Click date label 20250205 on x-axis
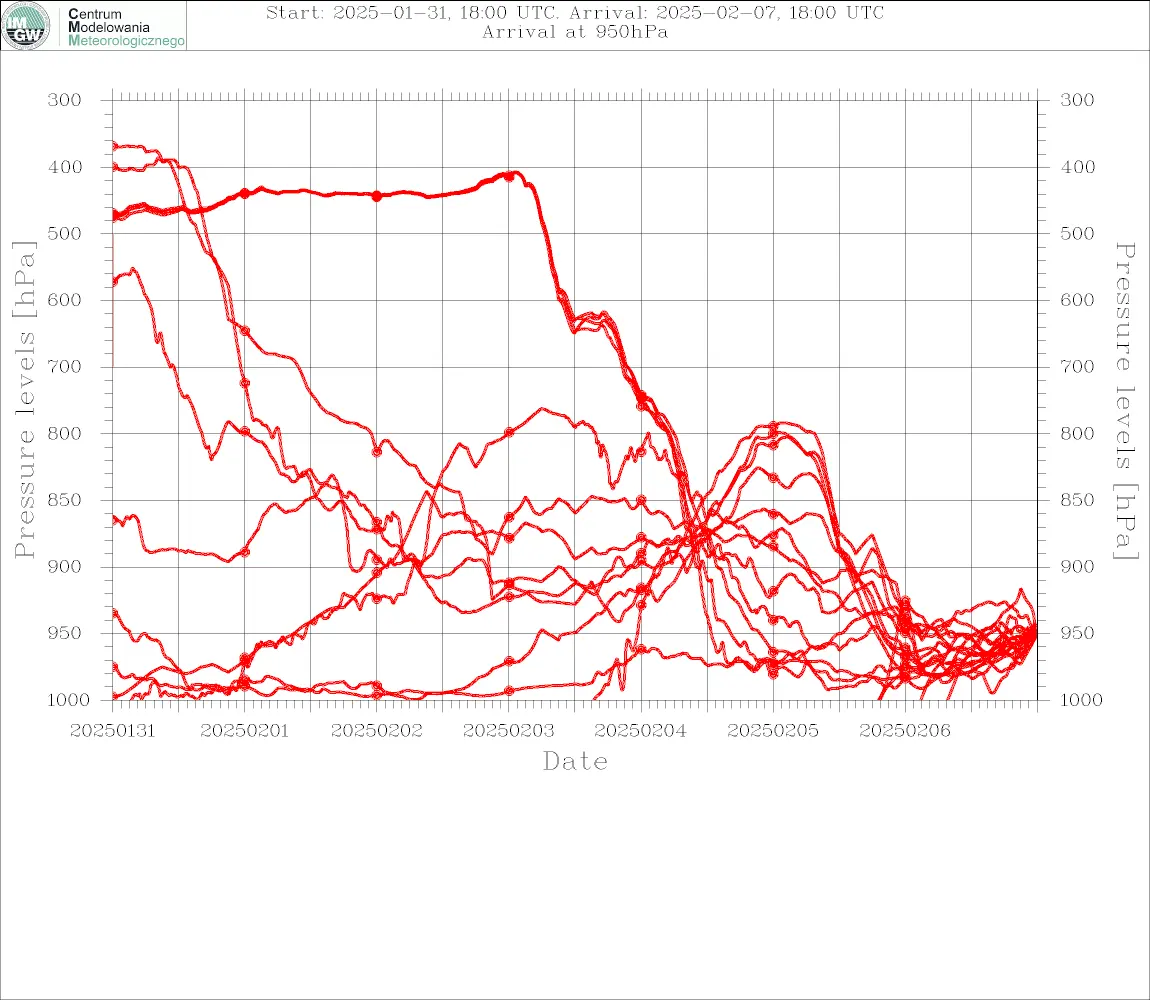This screenshot has height=1000, width=1150. point(773,731)
